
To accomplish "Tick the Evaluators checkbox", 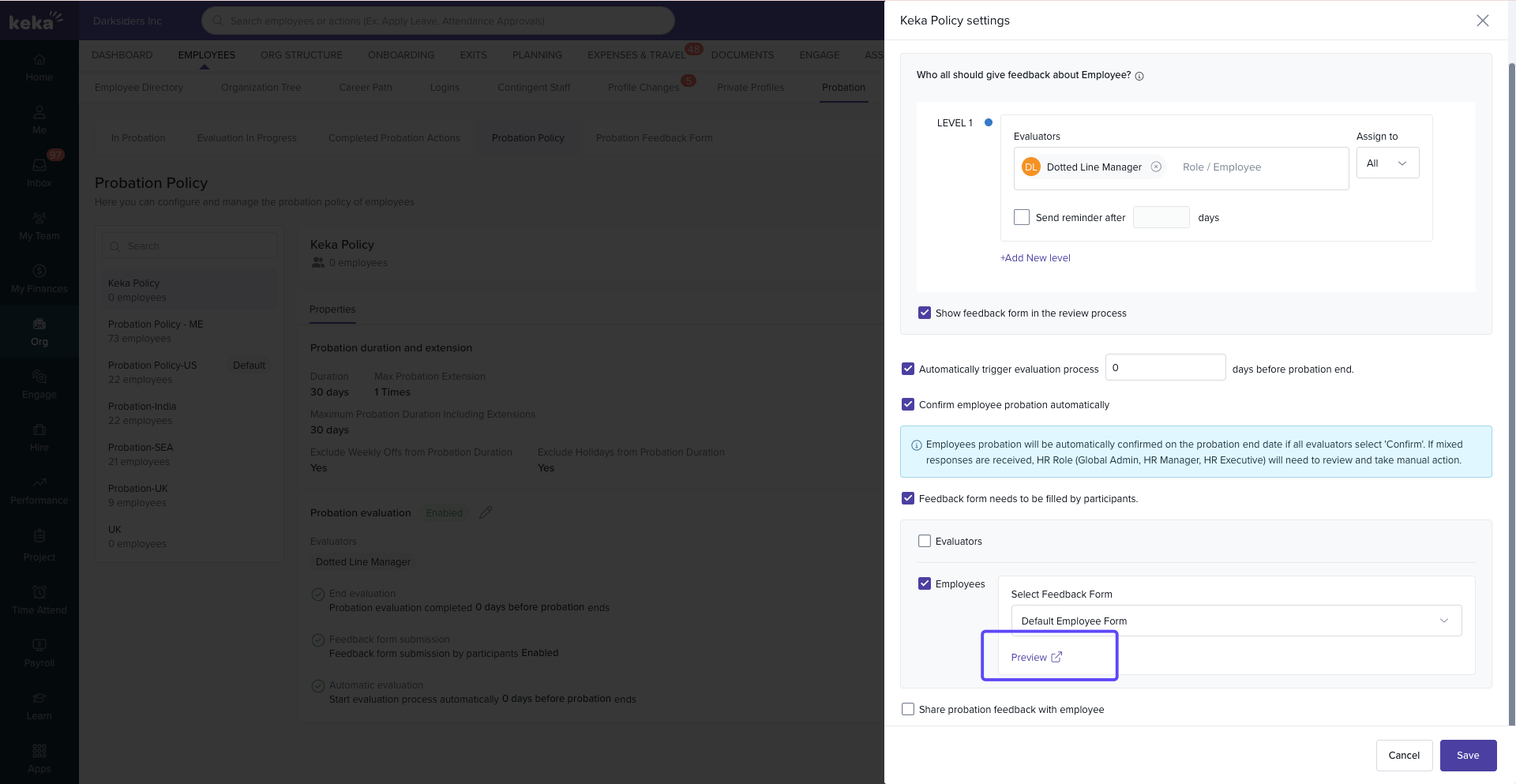I will coord(925,541).
